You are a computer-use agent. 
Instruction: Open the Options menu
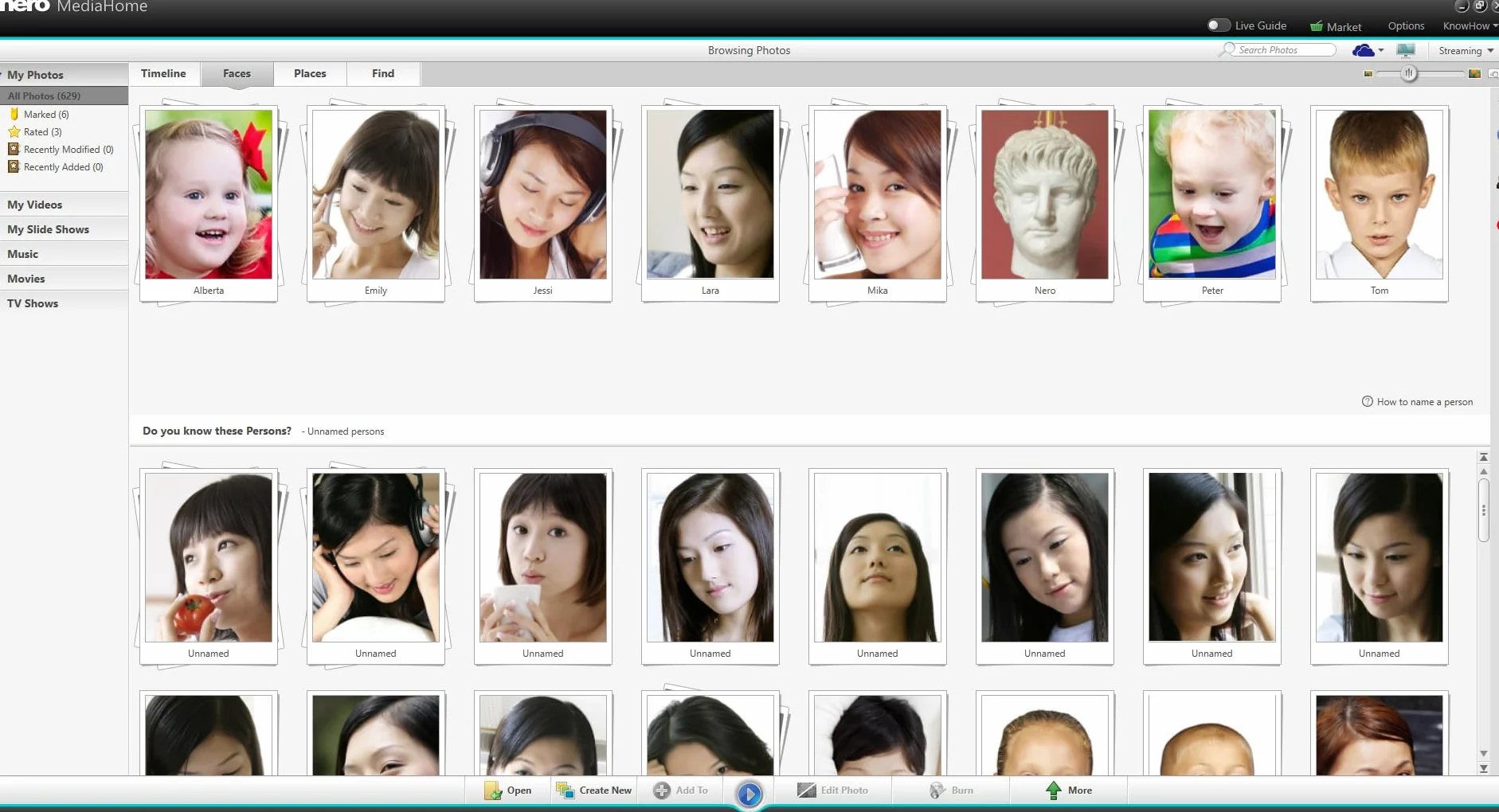[1406, 26]
